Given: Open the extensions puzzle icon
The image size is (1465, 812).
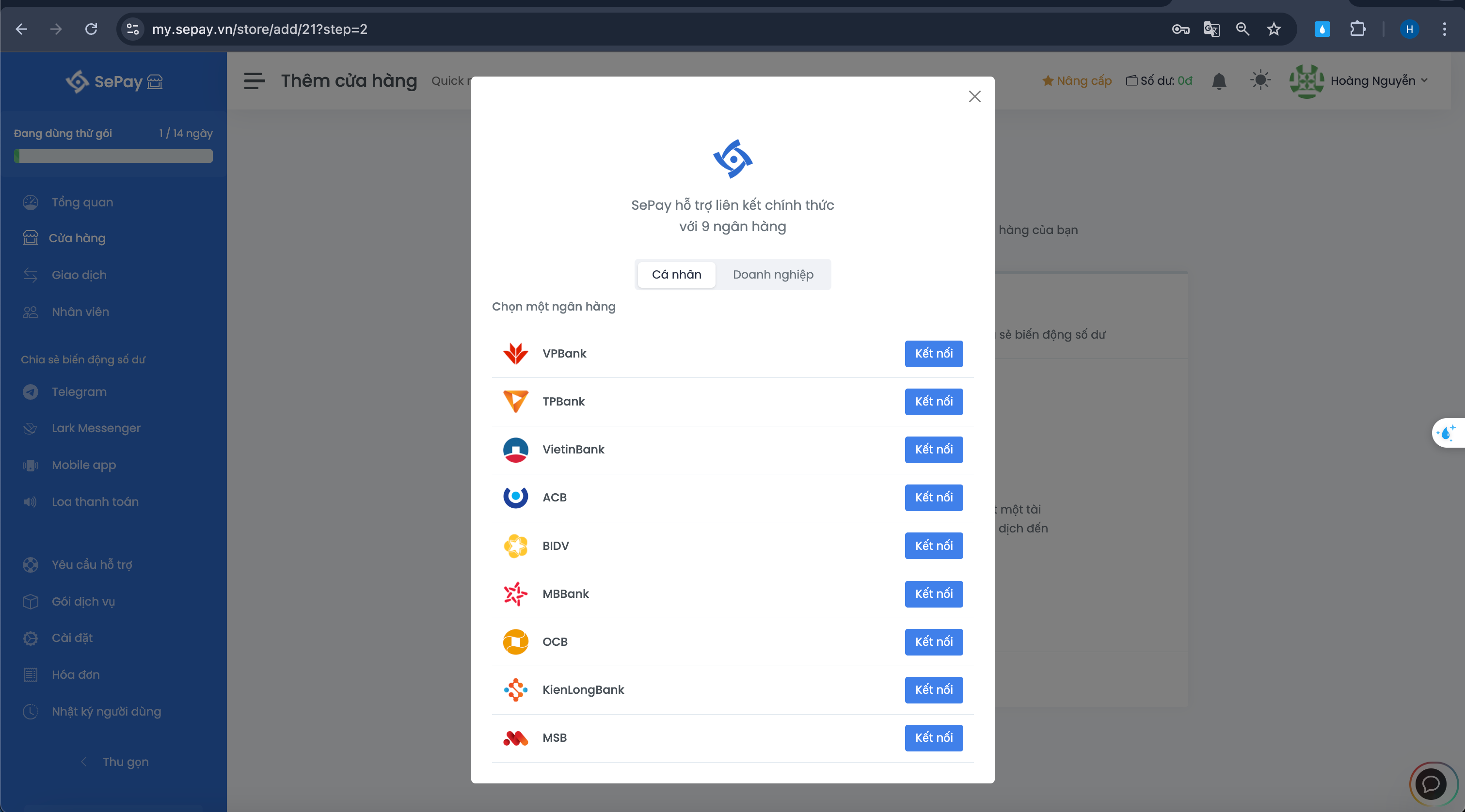Looking at the screenshot, I should pos(1357,29).
